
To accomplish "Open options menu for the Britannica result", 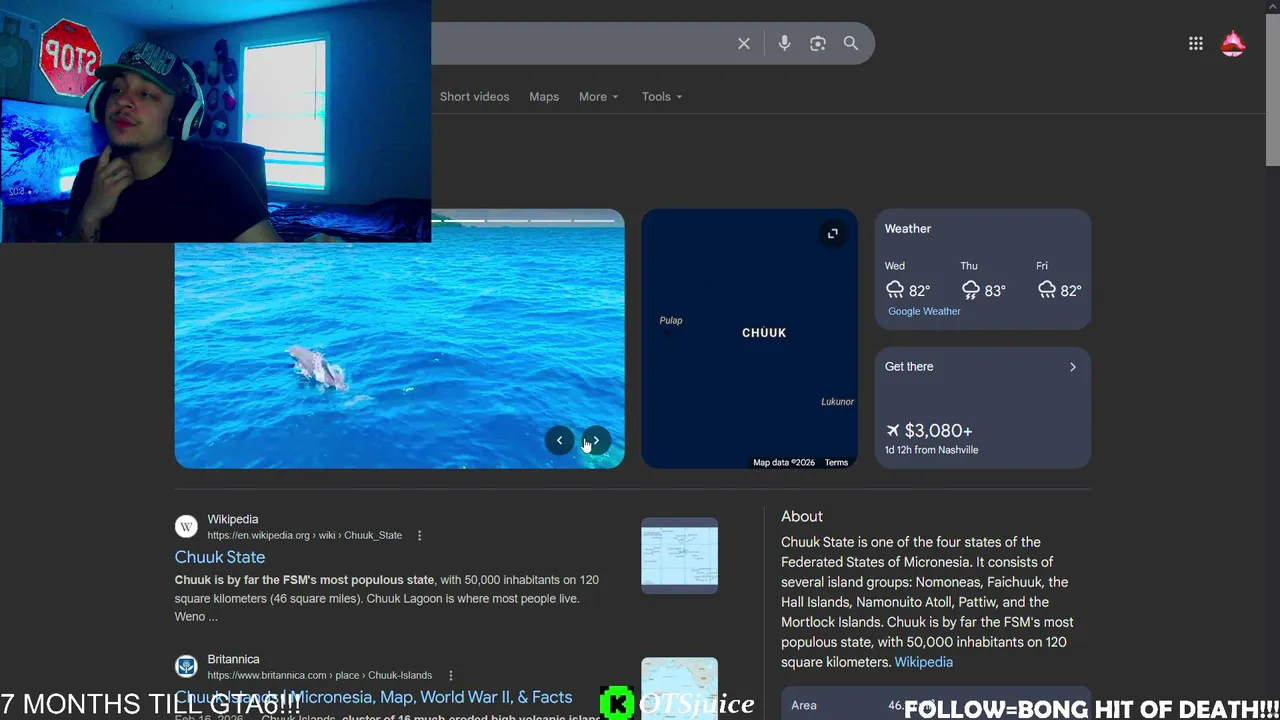I will pos(451,676).
